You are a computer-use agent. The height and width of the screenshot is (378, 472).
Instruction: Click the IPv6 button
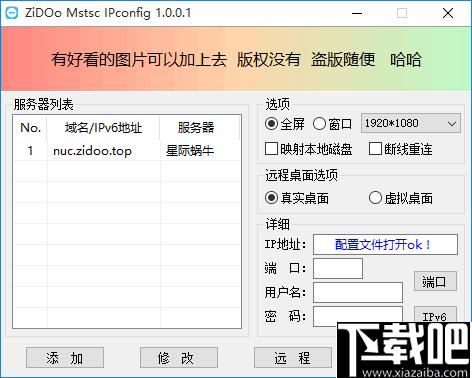(435, 315)
